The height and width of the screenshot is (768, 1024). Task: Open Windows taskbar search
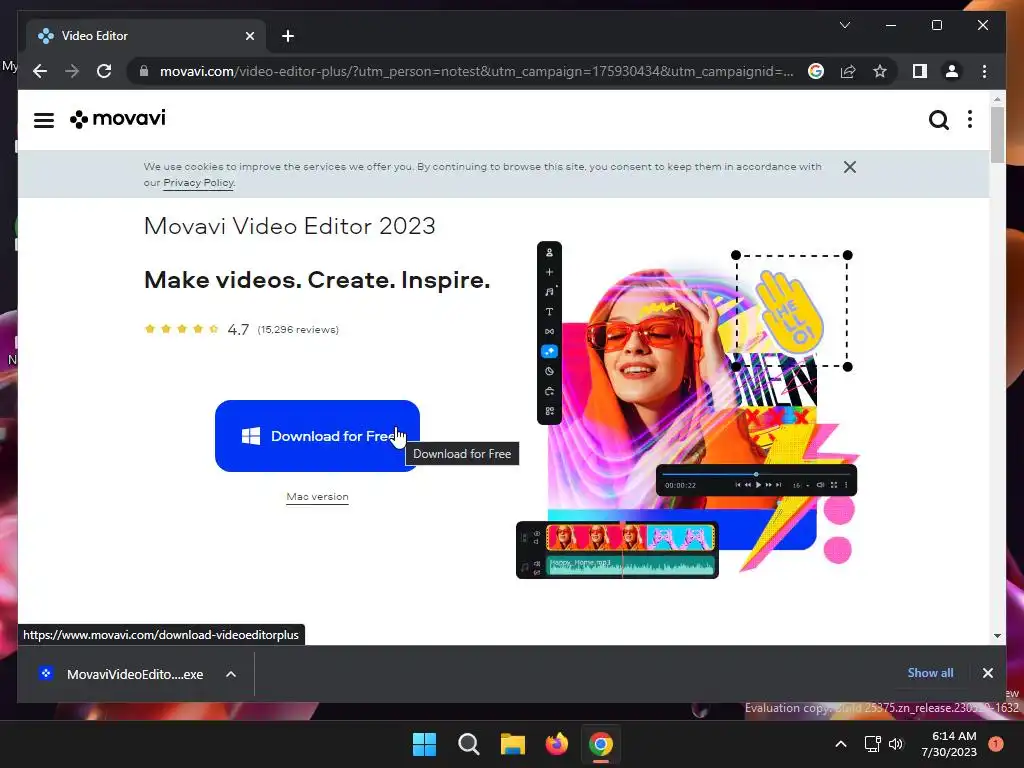468,744
